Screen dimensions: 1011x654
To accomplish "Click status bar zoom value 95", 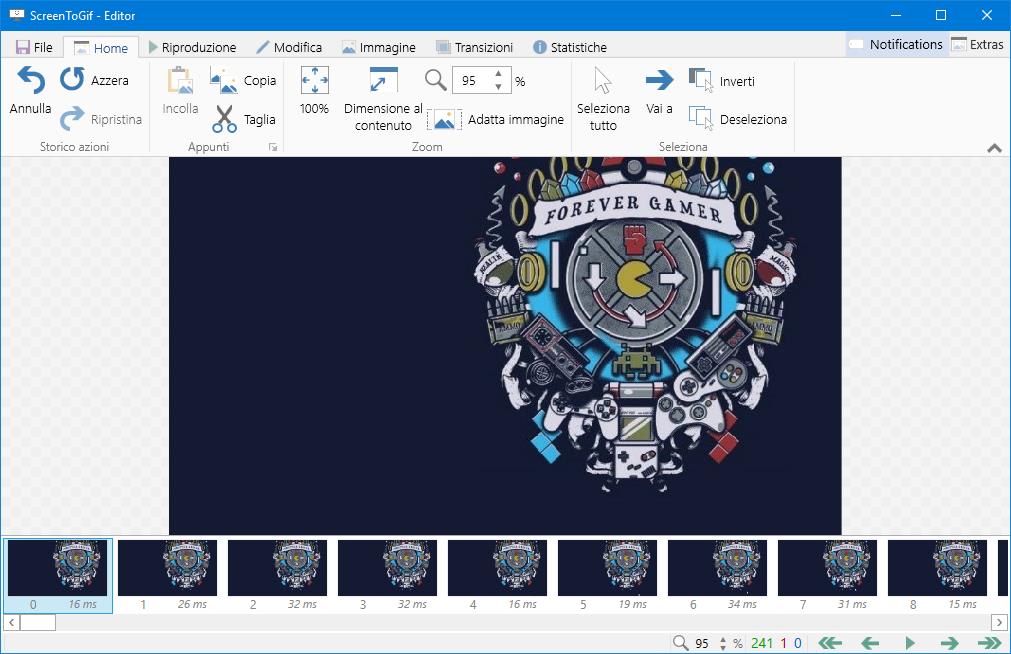I will click(702, 643).
